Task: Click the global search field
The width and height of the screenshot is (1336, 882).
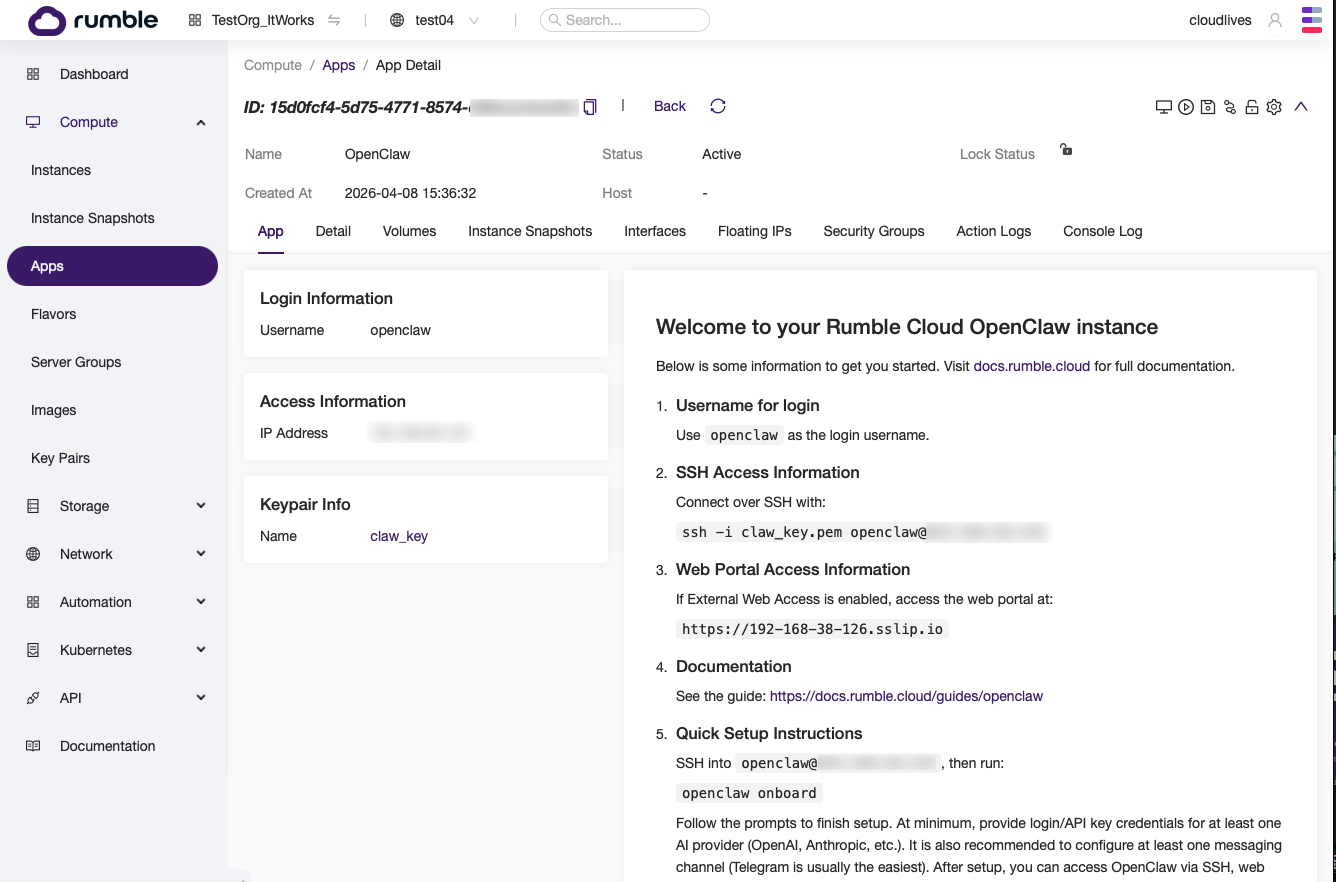Action: 625,19
